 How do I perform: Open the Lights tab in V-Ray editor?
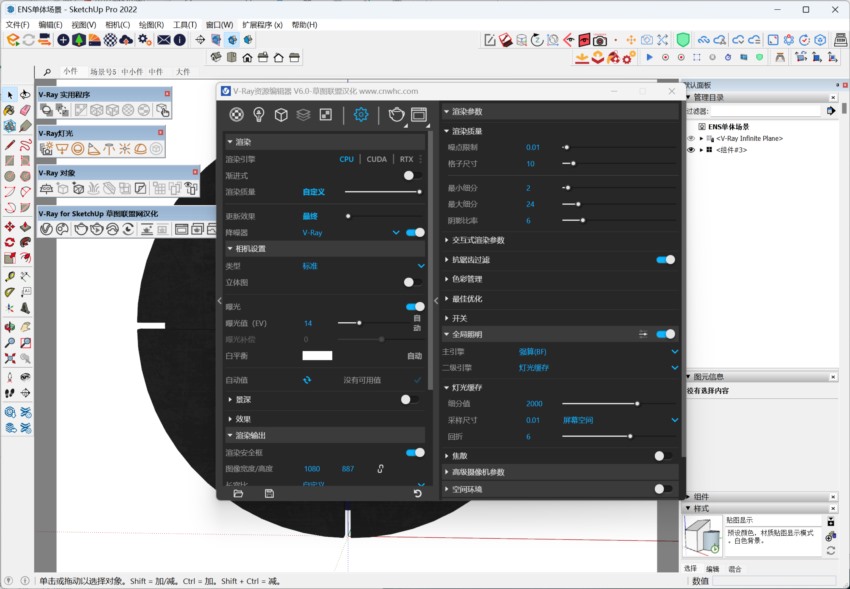click(259, 114)
